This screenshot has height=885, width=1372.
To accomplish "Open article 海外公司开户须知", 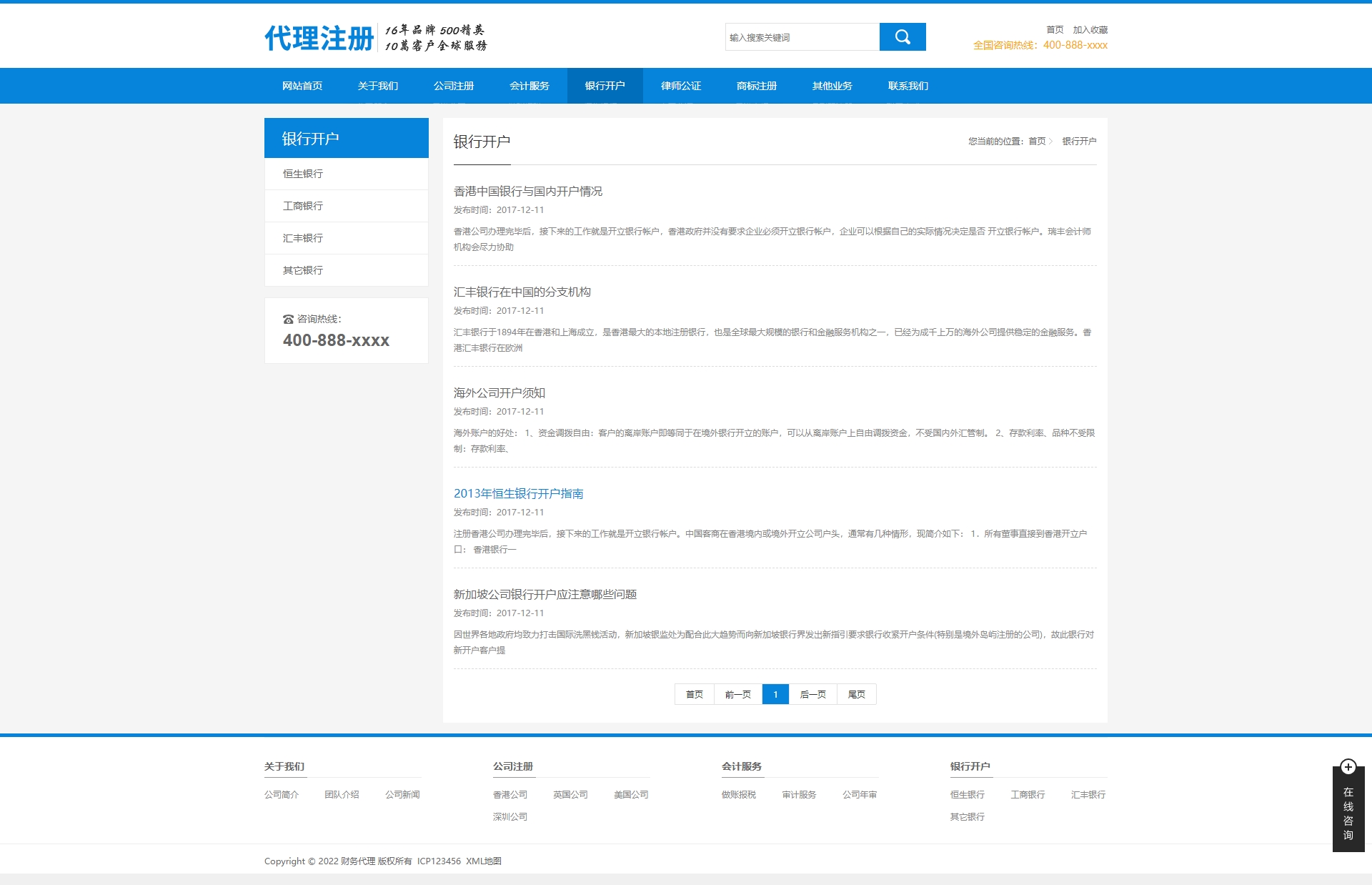I will 499,393.
